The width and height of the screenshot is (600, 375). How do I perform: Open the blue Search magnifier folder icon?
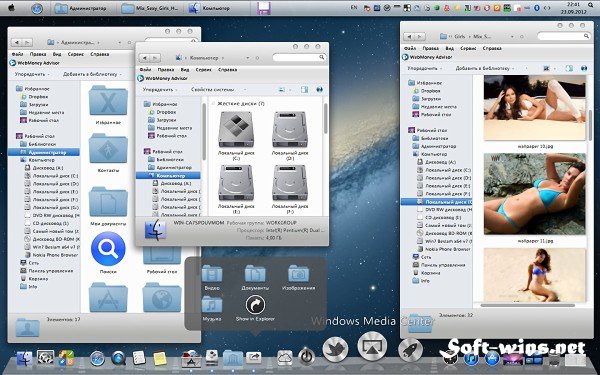tap(108, 249)
